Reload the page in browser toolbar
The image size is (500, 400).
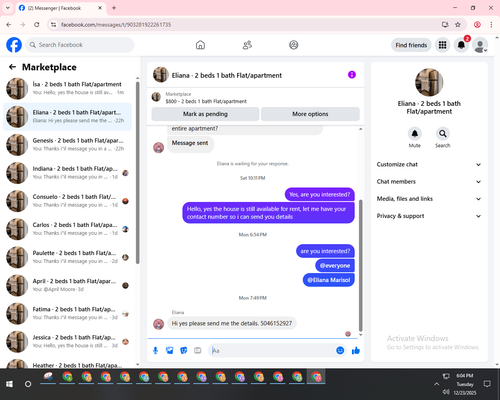coord(37,25)
